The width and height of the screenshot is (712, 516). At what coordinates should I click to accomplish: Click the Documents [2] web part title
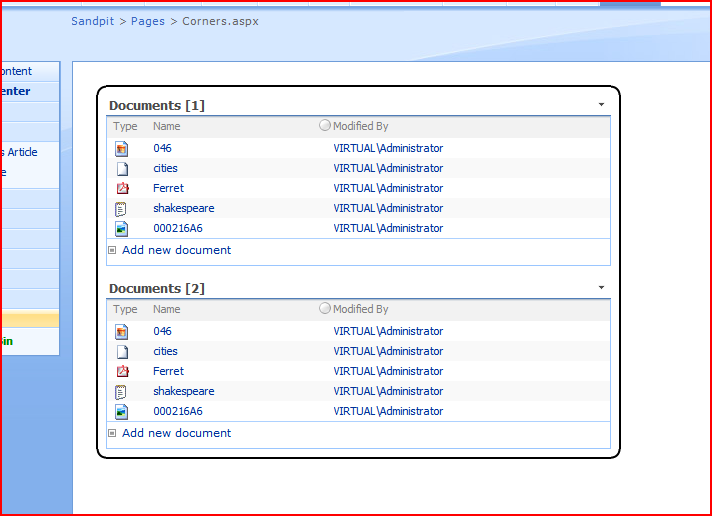point(156,289)
